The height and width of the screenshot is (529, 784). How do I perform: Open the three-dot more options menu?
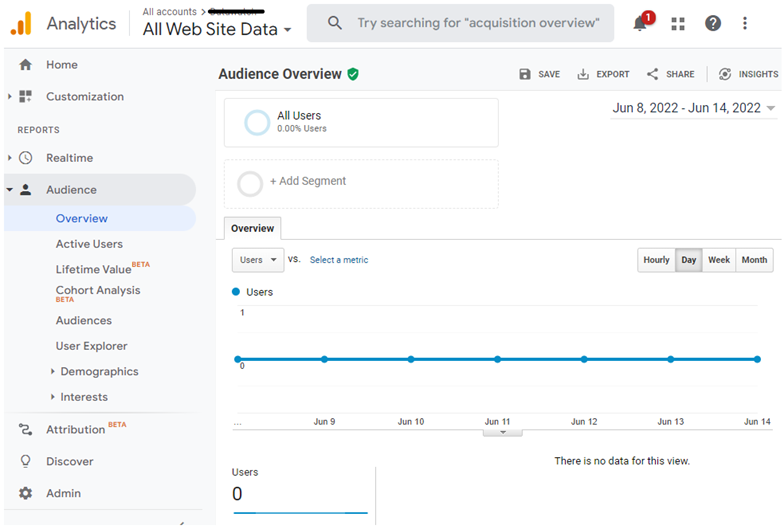pyautogui.click(x=745, y=23)
